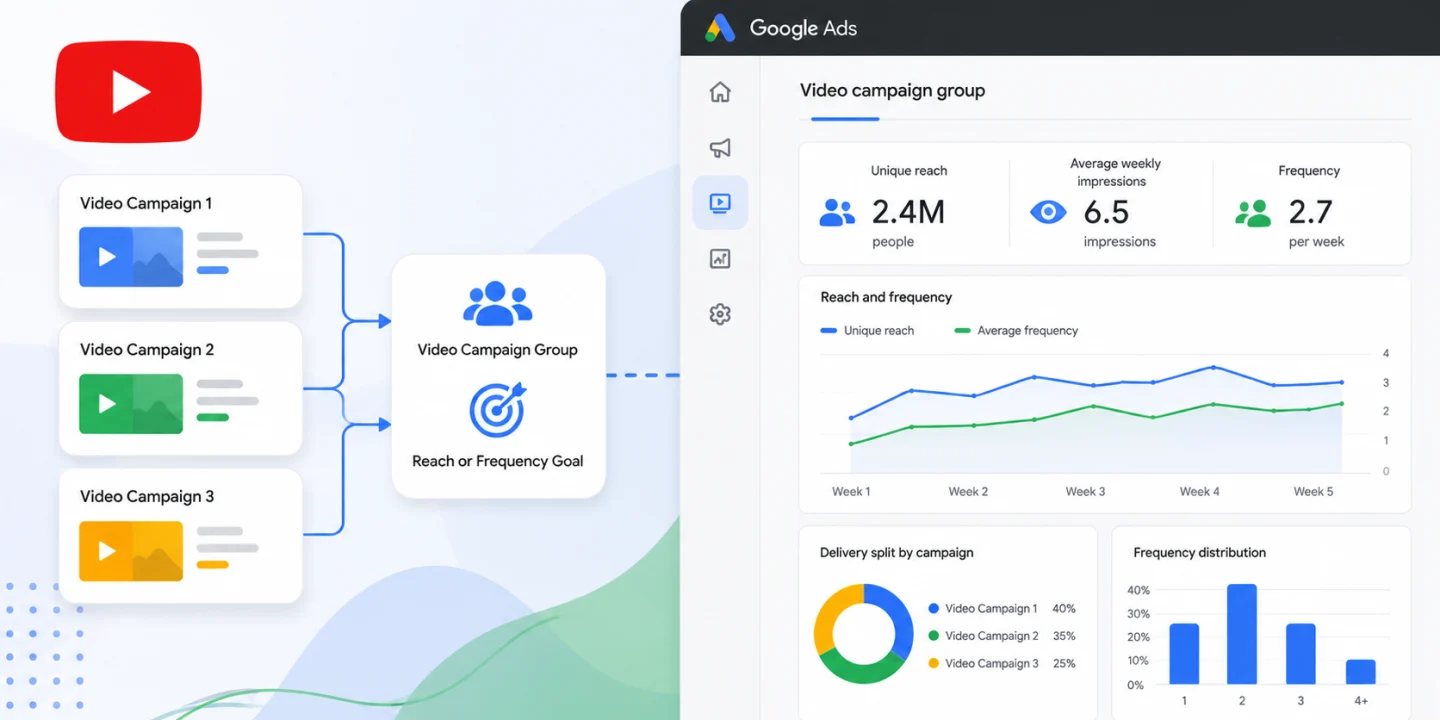Image resolution: width=1440 pixels, height=720 pixels.
Task: Click the Google Ads title text
Action: (803, 28)
